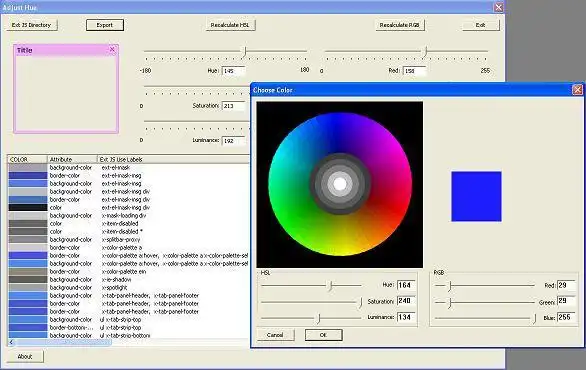Click Cancel in Choose Color dialog
The height and width of the screenshot is (370, 586).
tap(275, 335)
